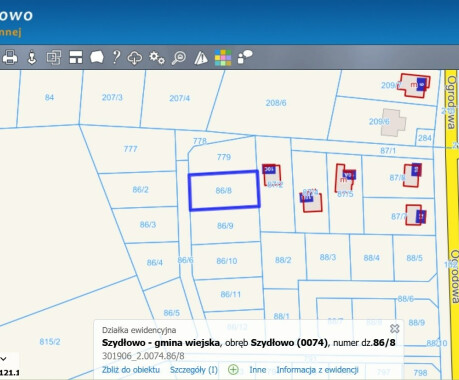Expand the chevron at bottom-left corner
459x380 pixels.
point(4,359)
